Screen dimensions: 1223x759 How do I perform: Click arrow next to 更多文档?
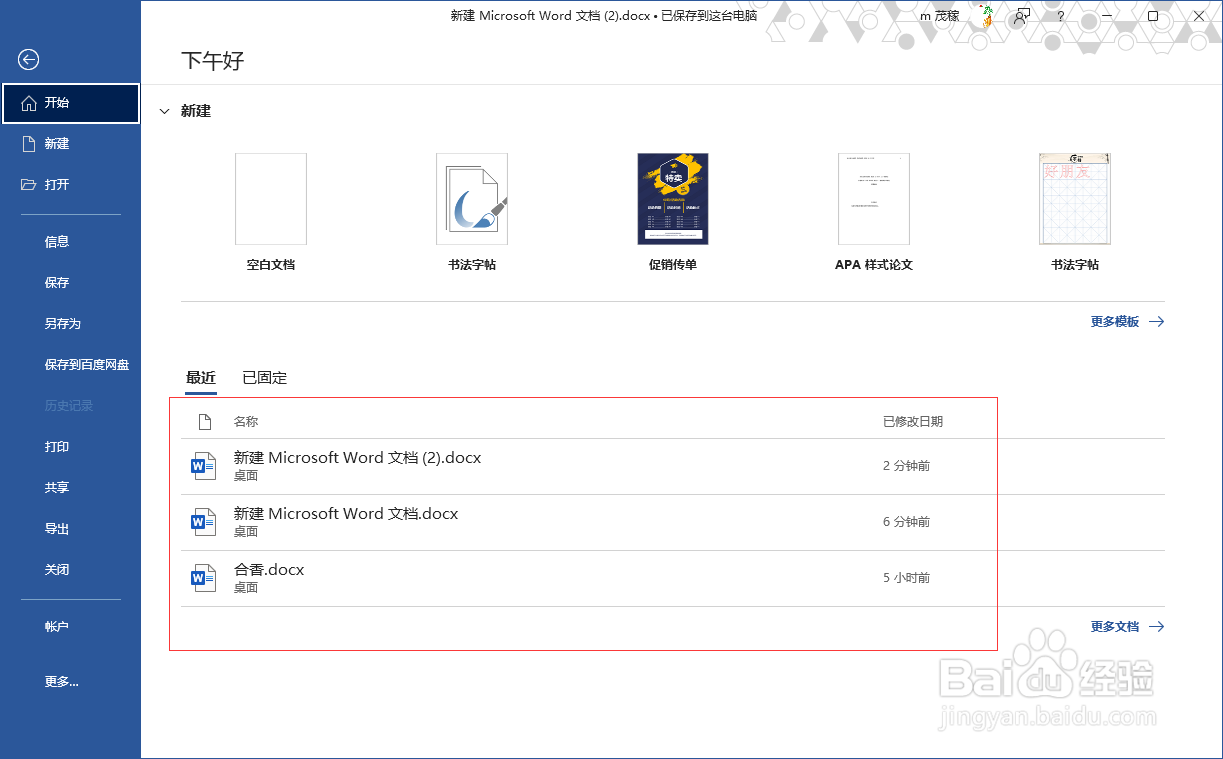[x=1156, y=627]
